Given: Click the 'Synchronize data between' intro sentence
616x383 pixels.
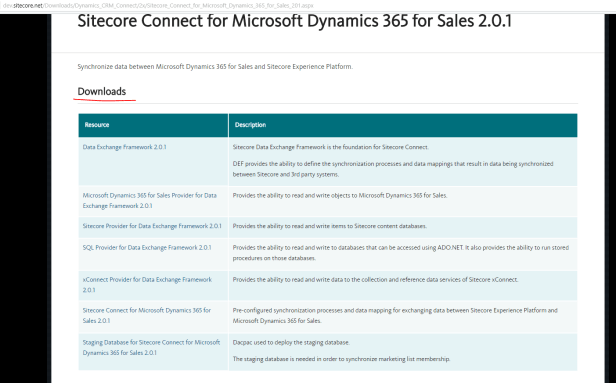Looking at the screenshot, I should [x=215, y=67].
